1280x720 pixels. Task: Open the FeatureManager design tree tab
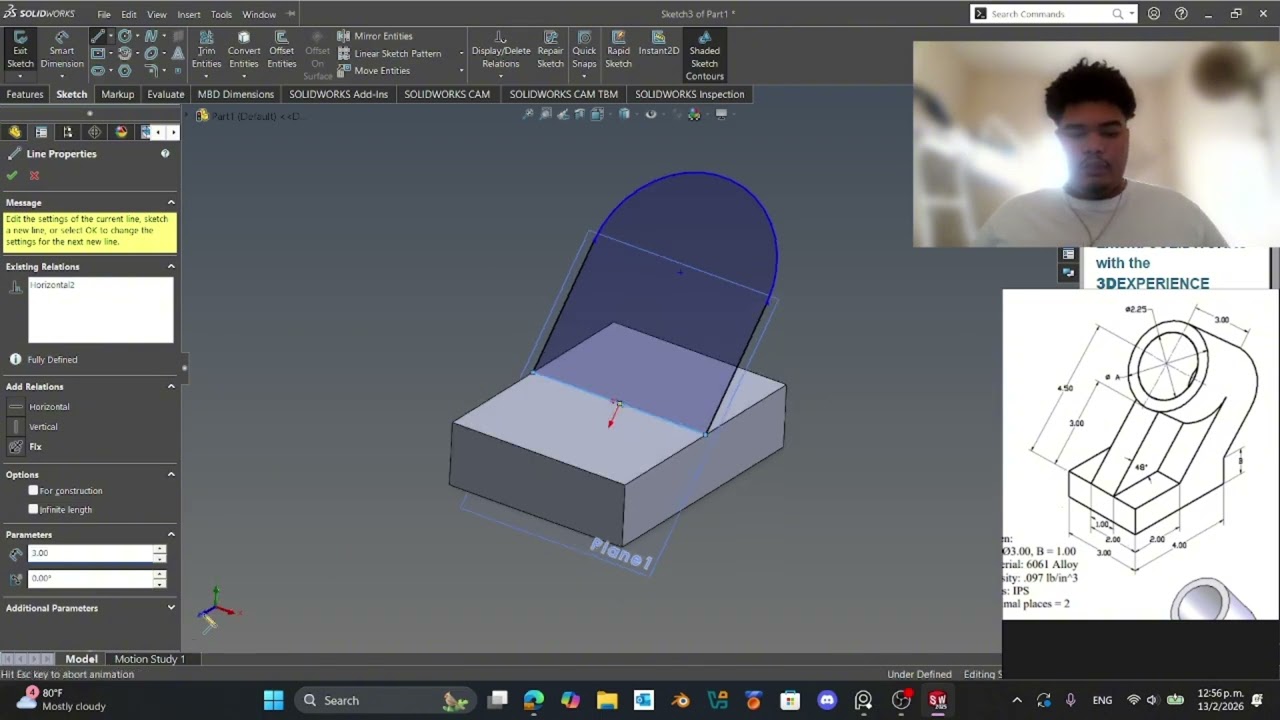point(15,132)
